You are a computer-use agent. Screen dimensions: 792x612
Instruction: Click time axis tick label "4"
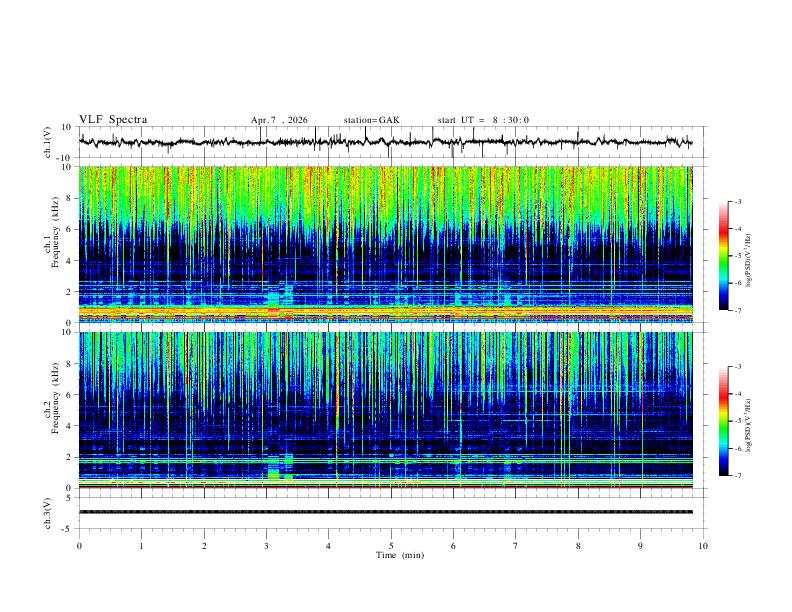click(328, 546)
